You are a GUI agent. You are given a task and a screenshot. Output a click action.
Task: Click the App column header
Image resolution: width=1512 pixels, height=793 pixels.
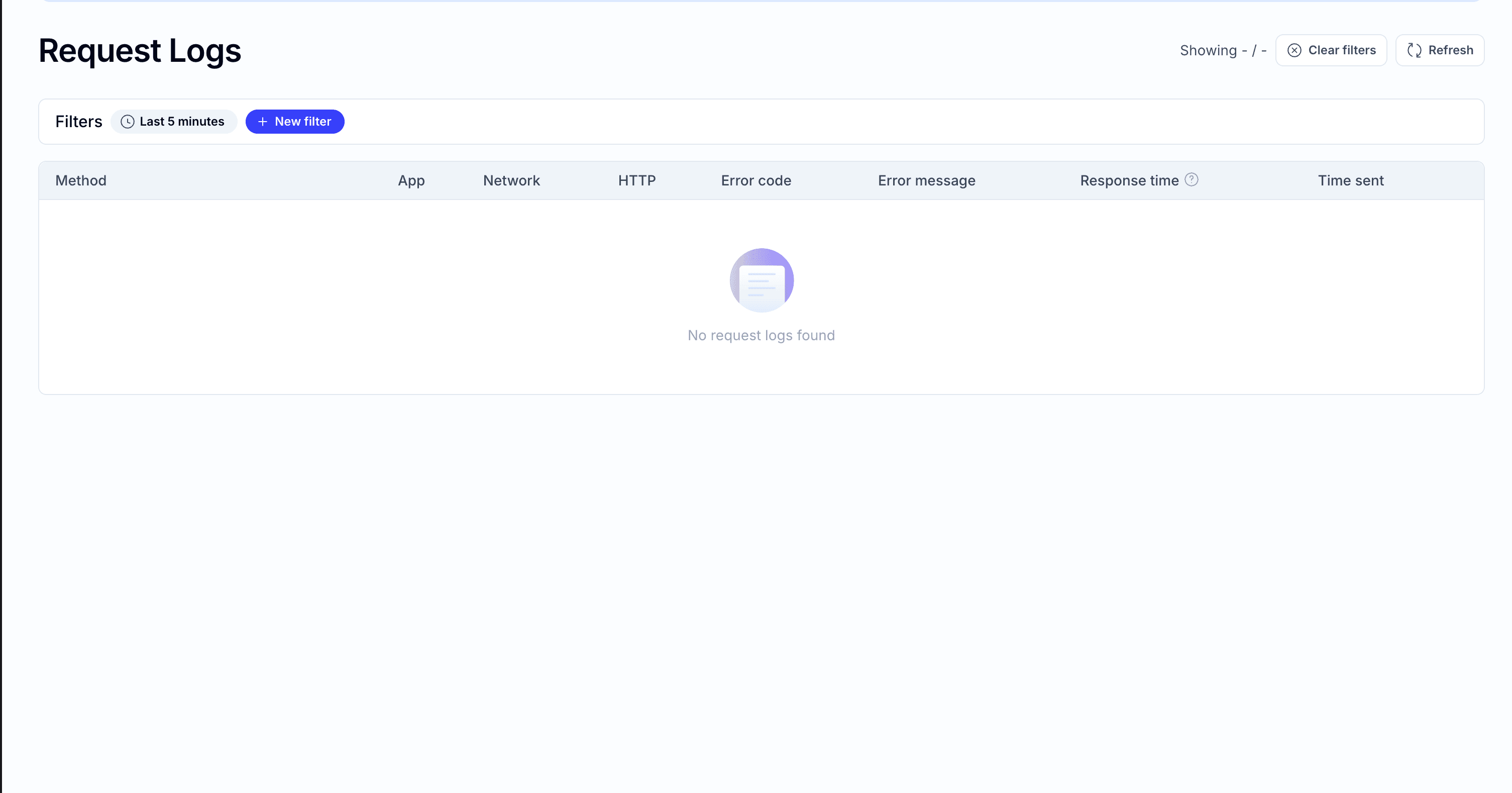tap(411, 180)
